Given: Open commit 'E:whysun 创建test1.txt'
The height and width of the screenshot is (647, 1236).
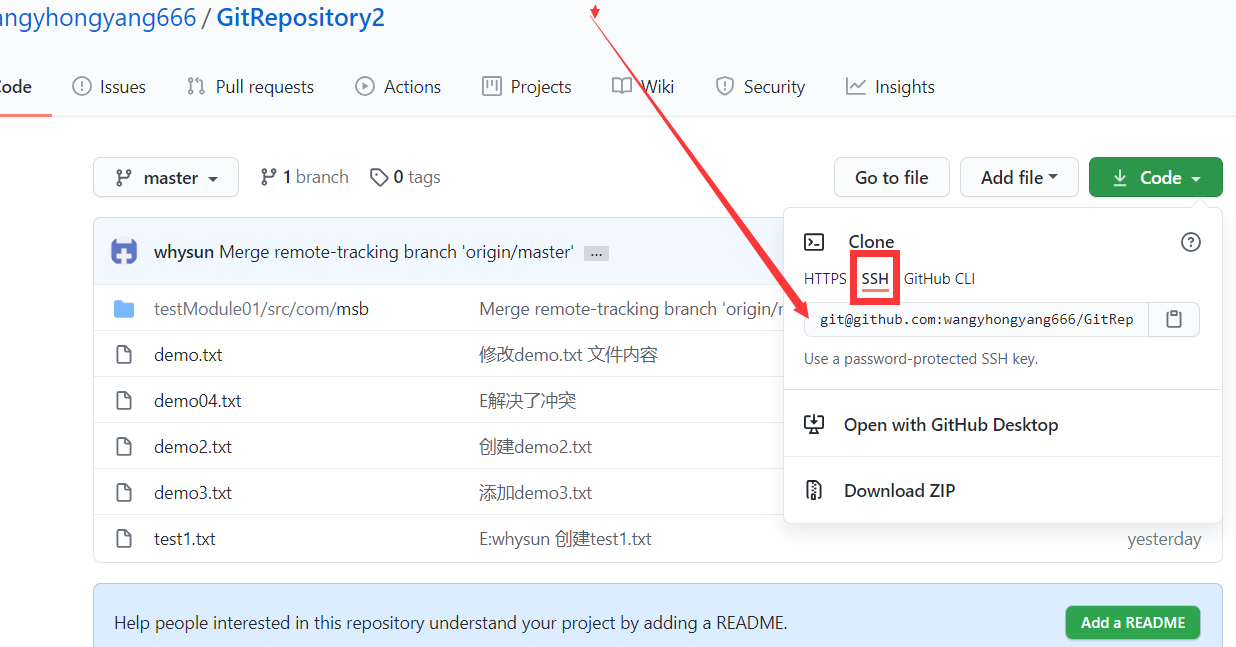Looking at the screenshot, I should (566, 539).
